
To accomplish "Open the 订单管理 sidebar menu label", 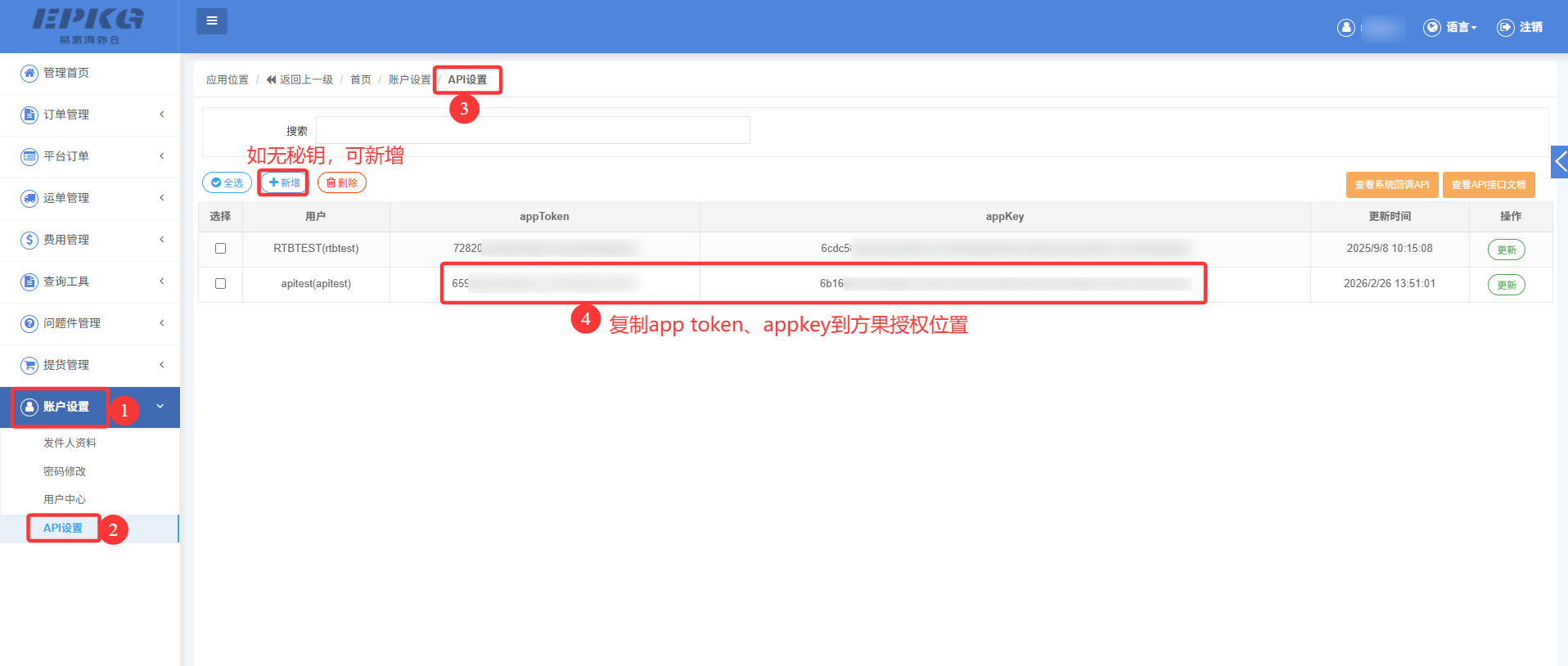I will pyautogui.click(x=66, y=115).
